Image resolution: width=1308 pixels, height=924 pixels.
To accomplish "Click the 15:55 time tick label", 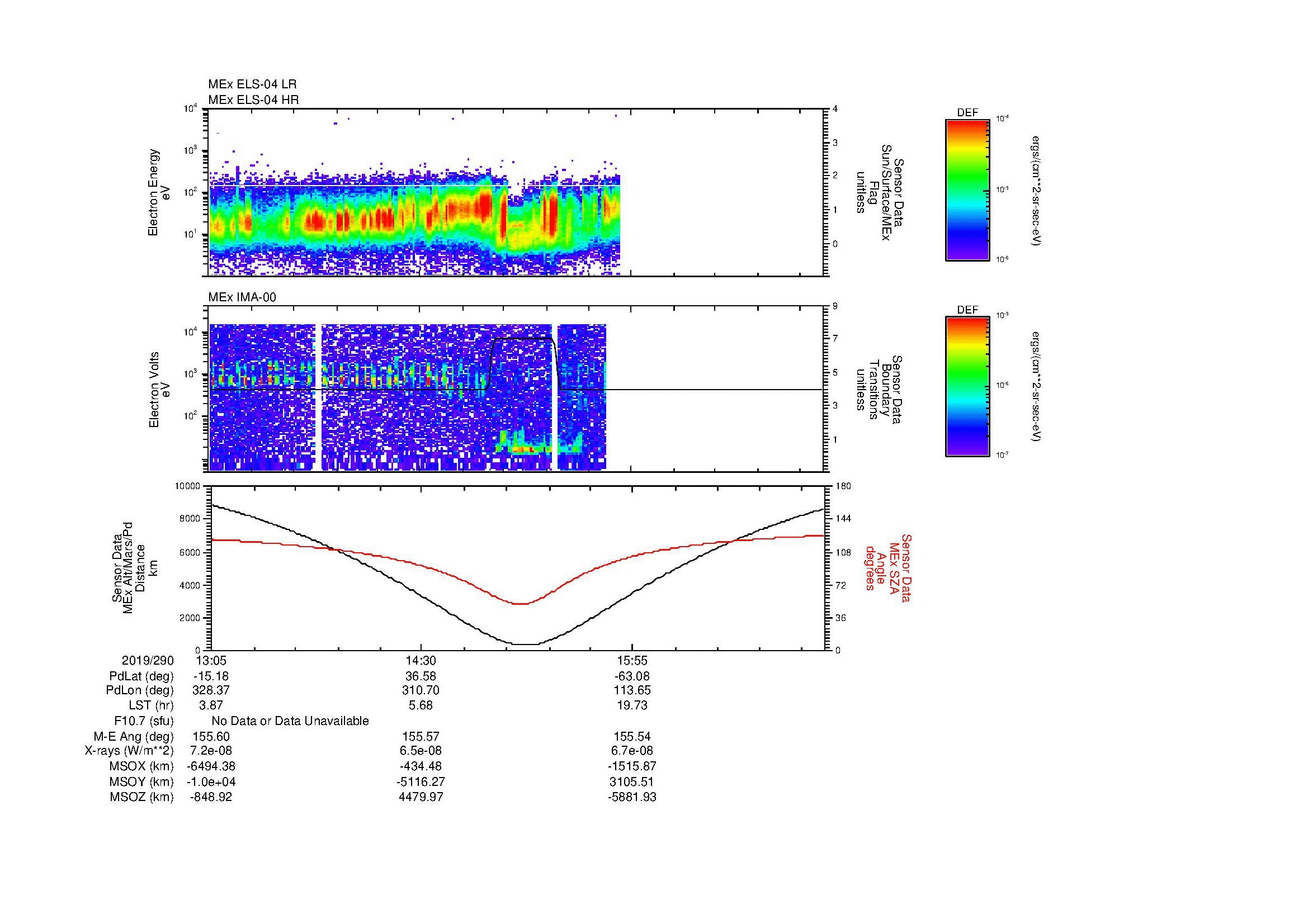I will coord(632,660).
